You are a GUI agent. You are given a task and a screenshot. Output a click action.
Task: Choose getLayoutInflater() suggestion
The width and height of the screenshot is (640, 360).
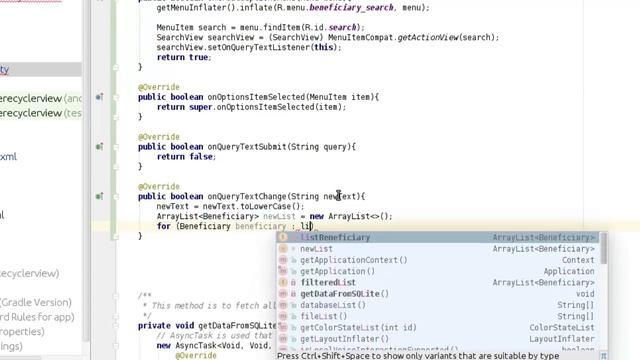(438, 339)
